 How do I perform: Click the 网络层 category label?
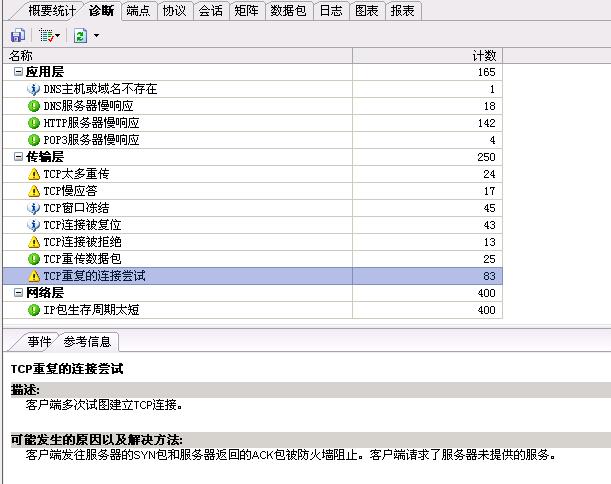click(45, 293)
